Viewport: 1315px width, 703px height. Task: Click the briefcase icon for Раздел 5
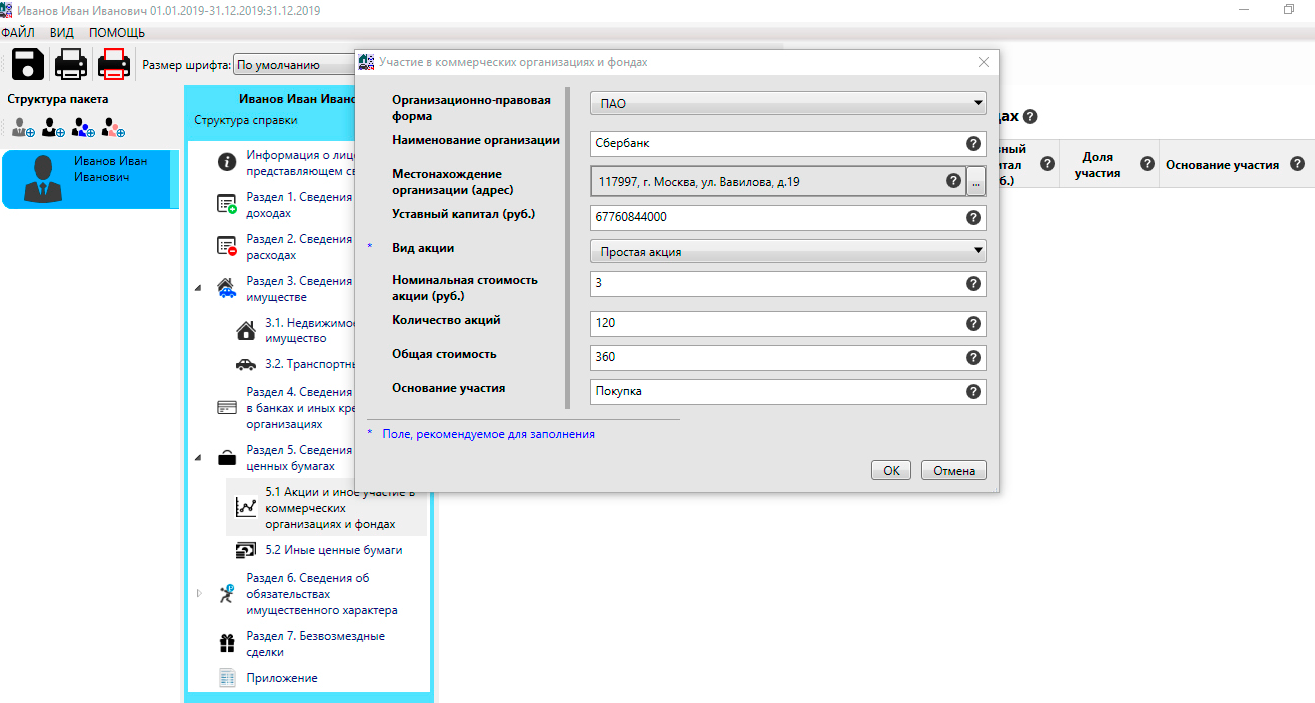(x=227, y=458)
